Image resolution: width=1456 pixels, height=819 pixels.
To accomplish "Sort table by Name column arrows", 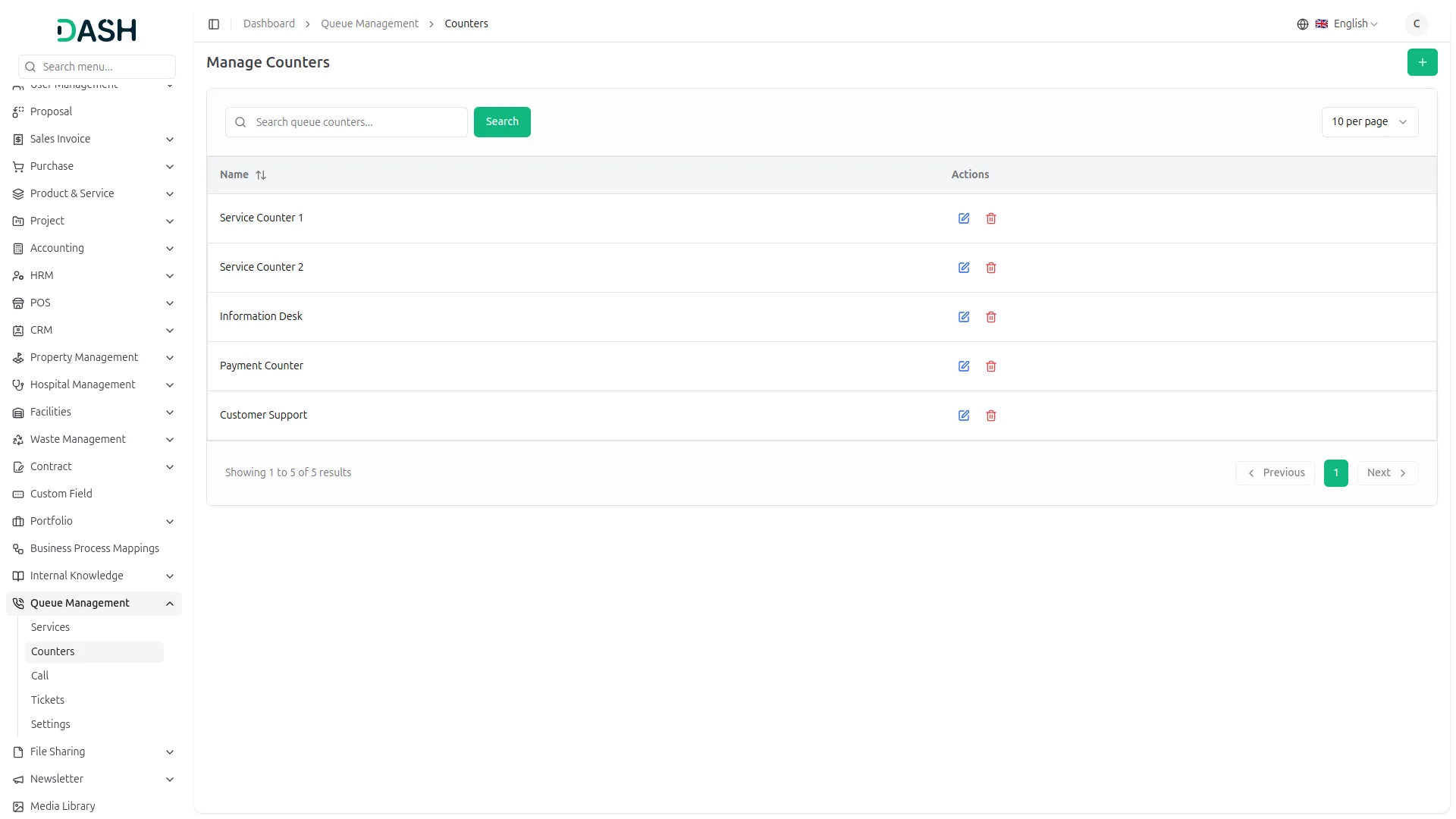I will tap(261, 175).
